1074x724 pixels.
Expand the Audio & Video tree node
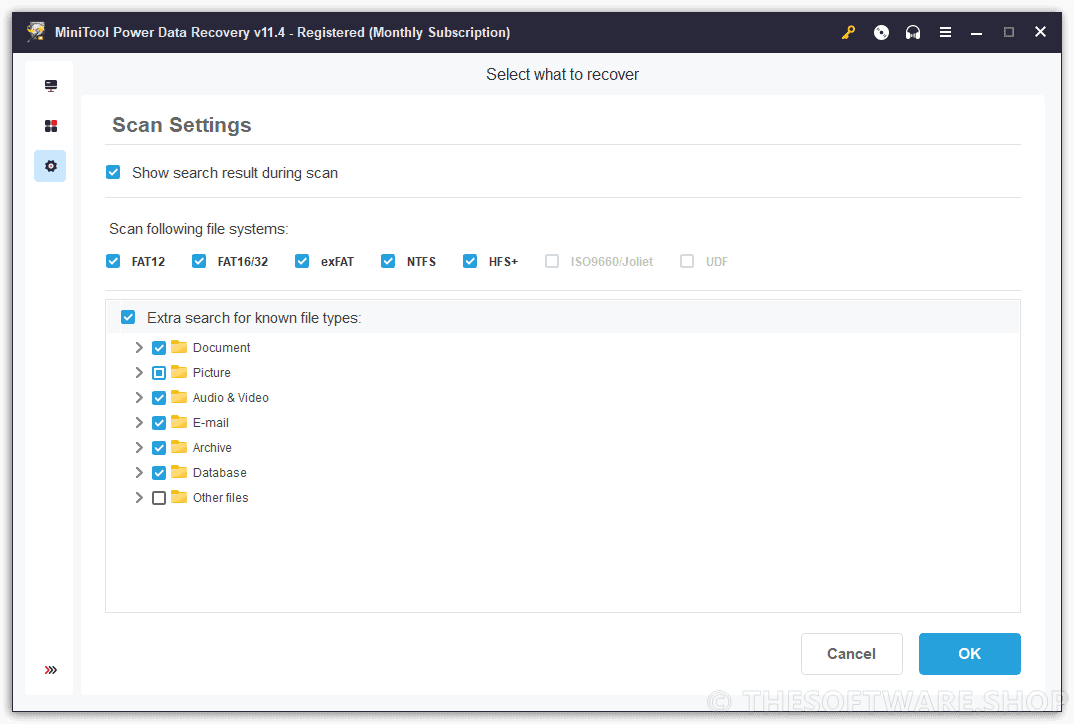coord(139,397)
